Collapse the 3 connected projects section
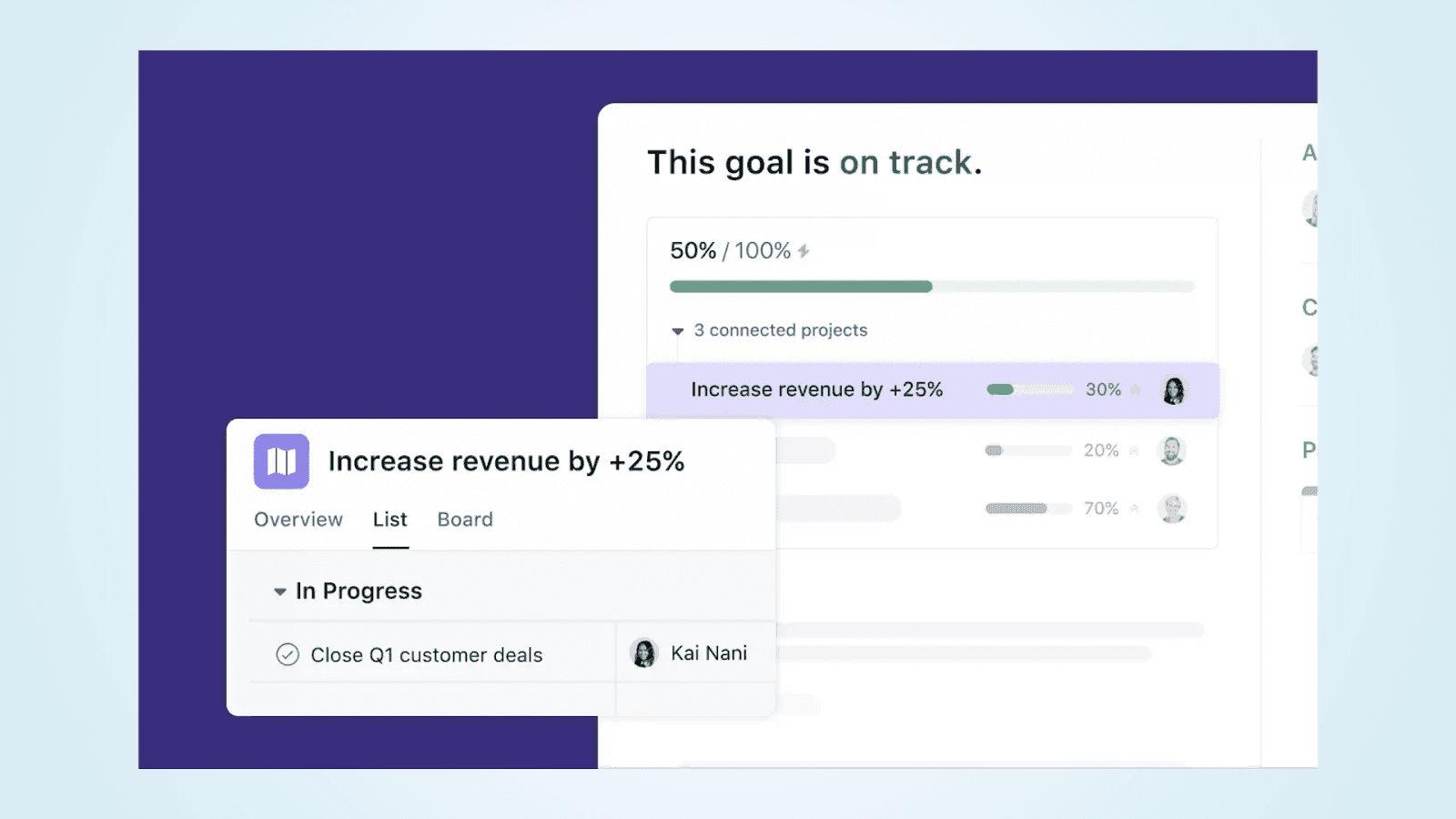1456x819 pixels. tap(677, 330)
